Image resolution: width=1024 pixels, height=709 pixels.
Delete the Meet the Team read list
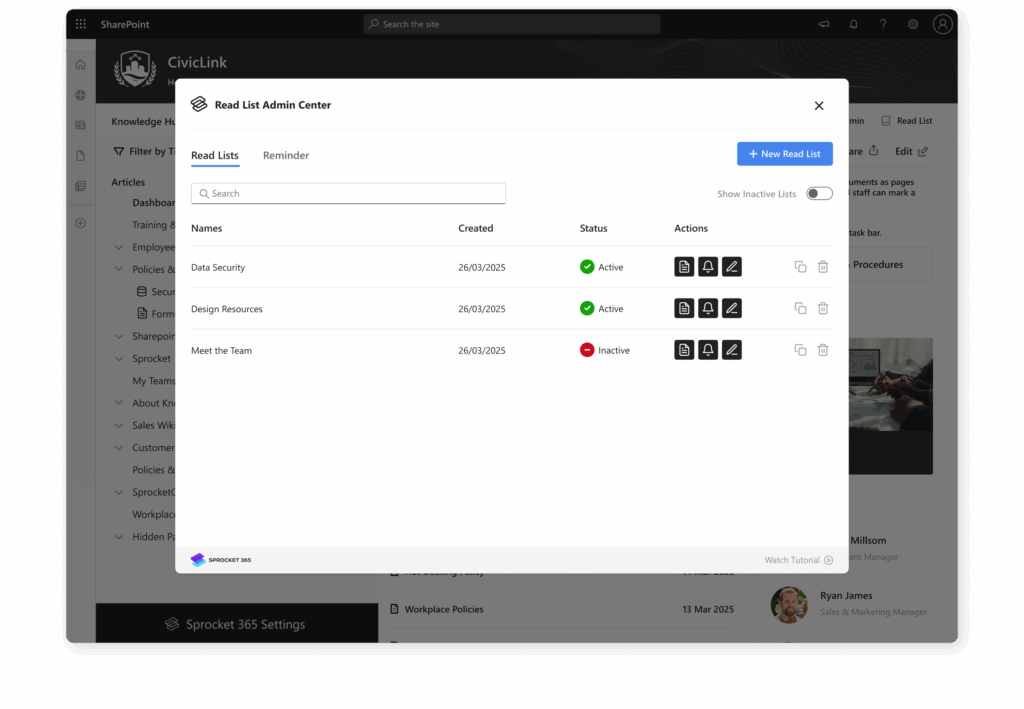point(823,350)
